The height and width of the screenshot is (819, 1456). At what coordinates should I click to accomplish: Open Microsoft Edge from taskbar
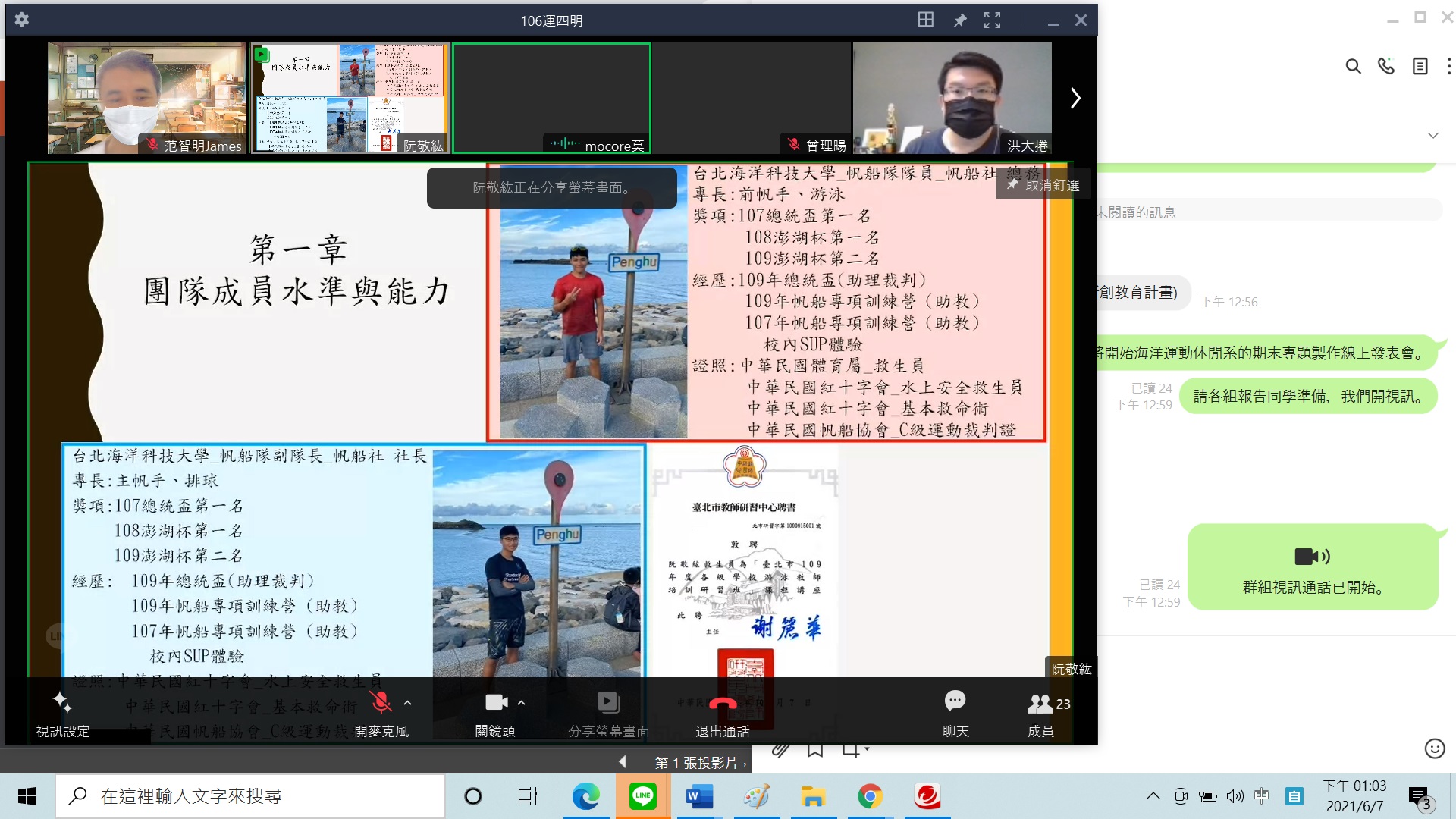pos(585,796)
